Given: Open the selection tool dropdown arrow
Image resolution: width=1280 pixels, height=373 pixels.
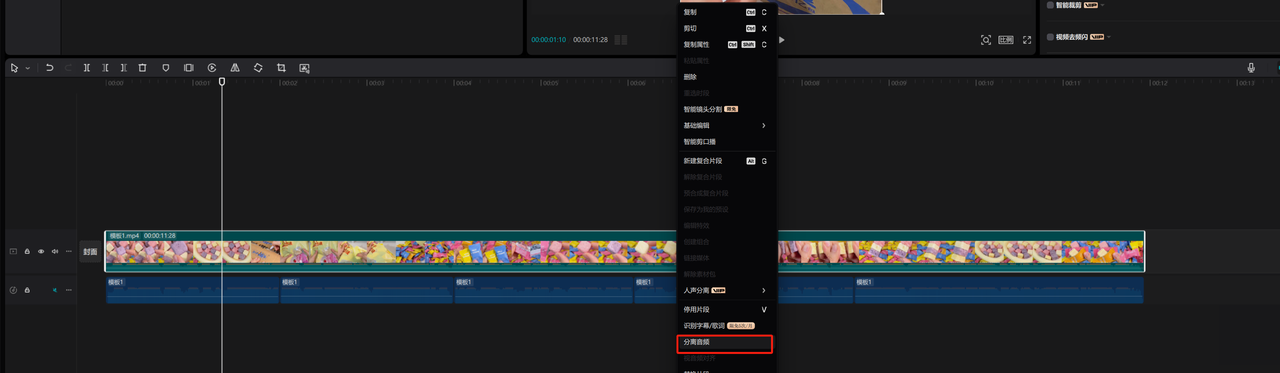Looking at the screenshot, I should coord(27,68).
